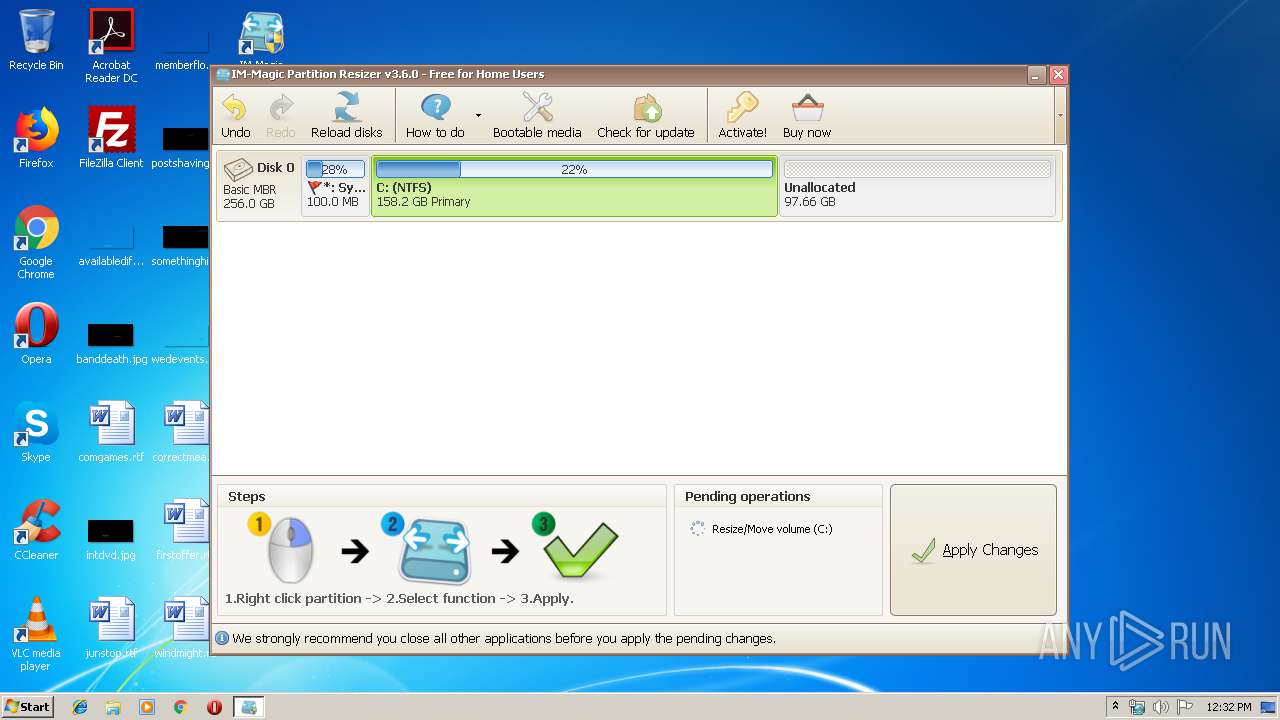Check for update in toolbar
The width and height of the screenshot is (1280, 720).
(646, 116)
